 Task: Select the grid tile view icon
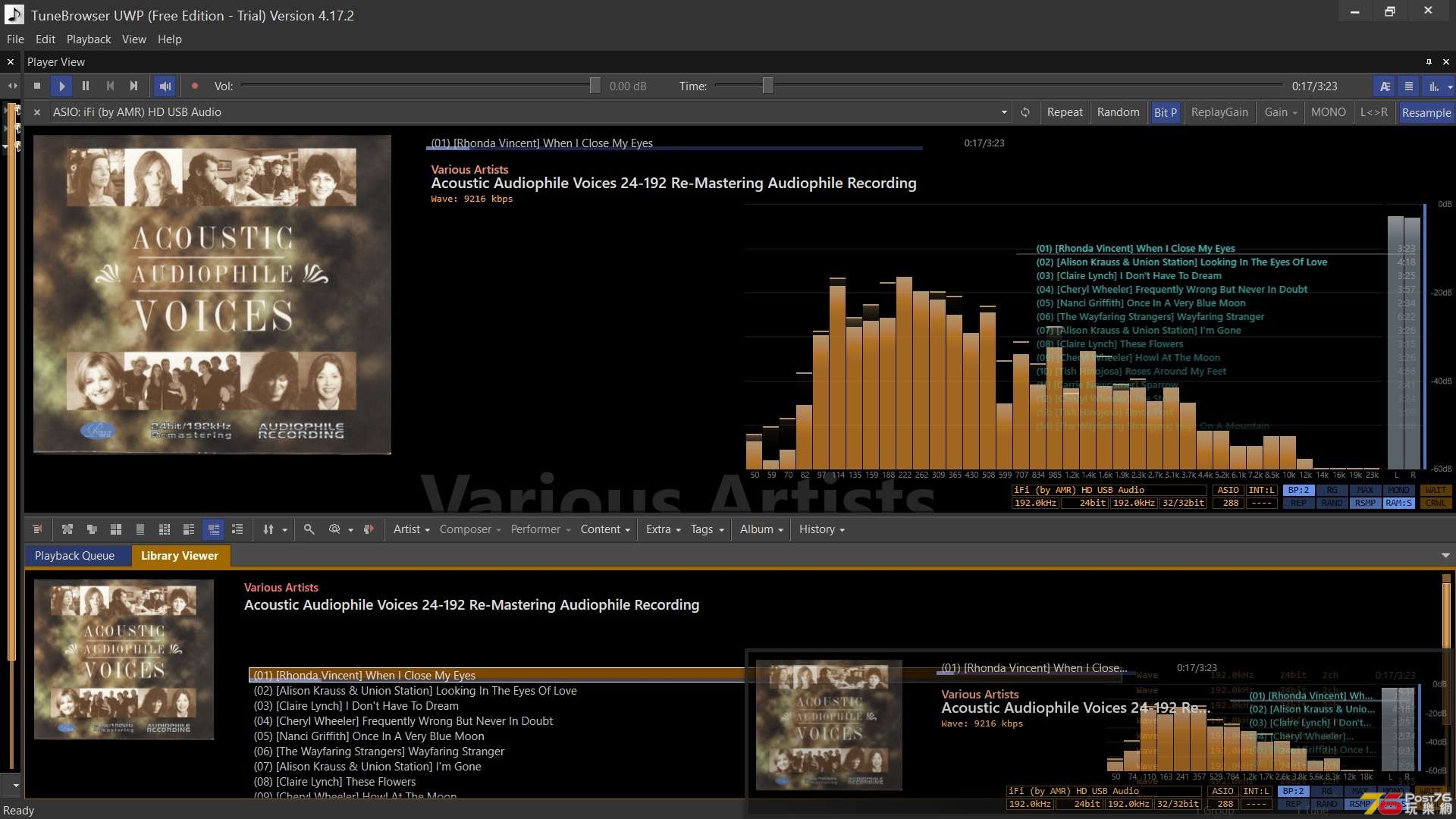pos(116,529)
